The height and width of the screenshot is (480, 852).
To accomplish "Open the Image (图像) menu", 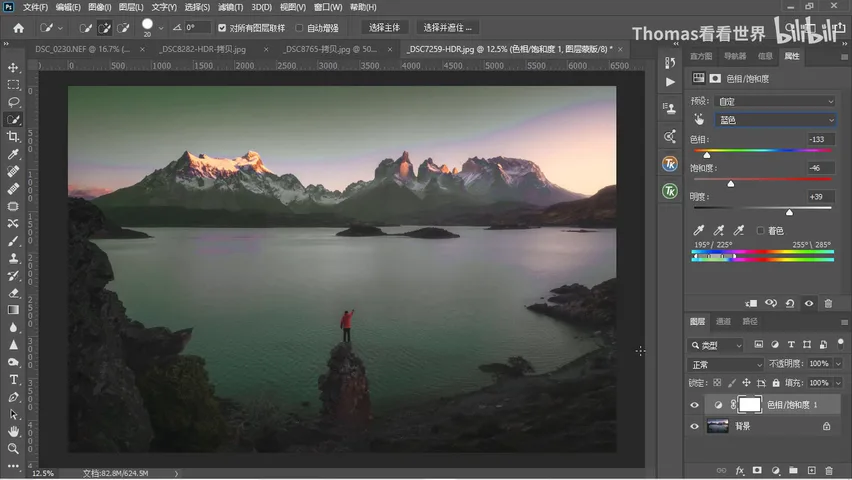I will (x=99, y=7).
